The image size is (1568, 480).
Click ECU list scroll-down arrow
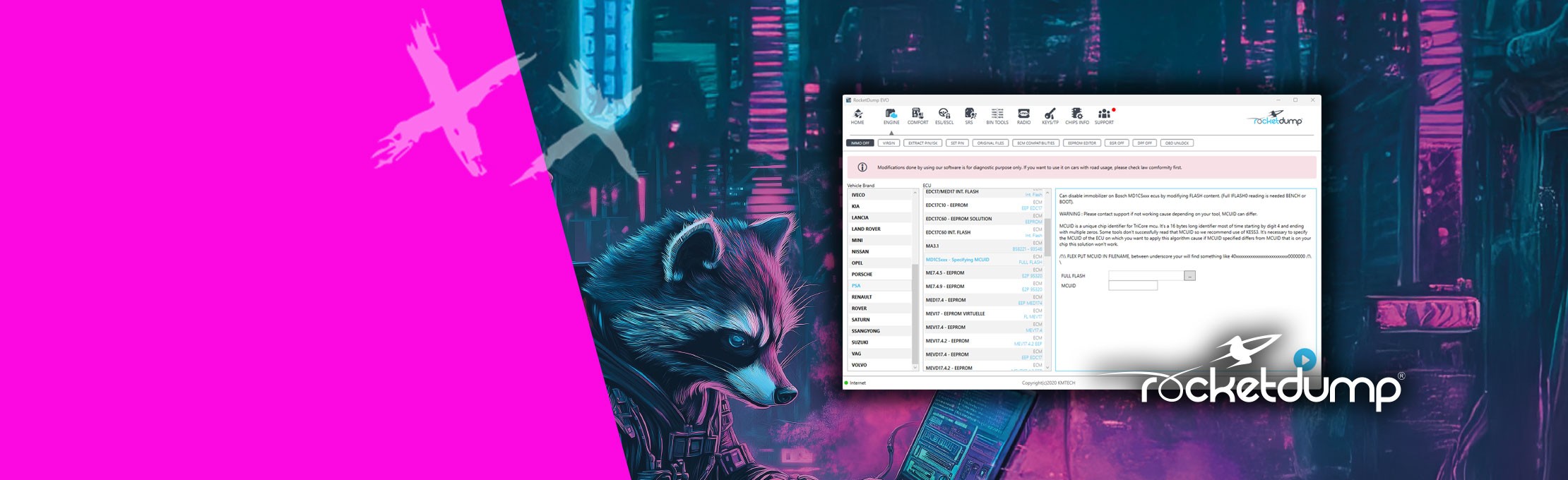1048,367
